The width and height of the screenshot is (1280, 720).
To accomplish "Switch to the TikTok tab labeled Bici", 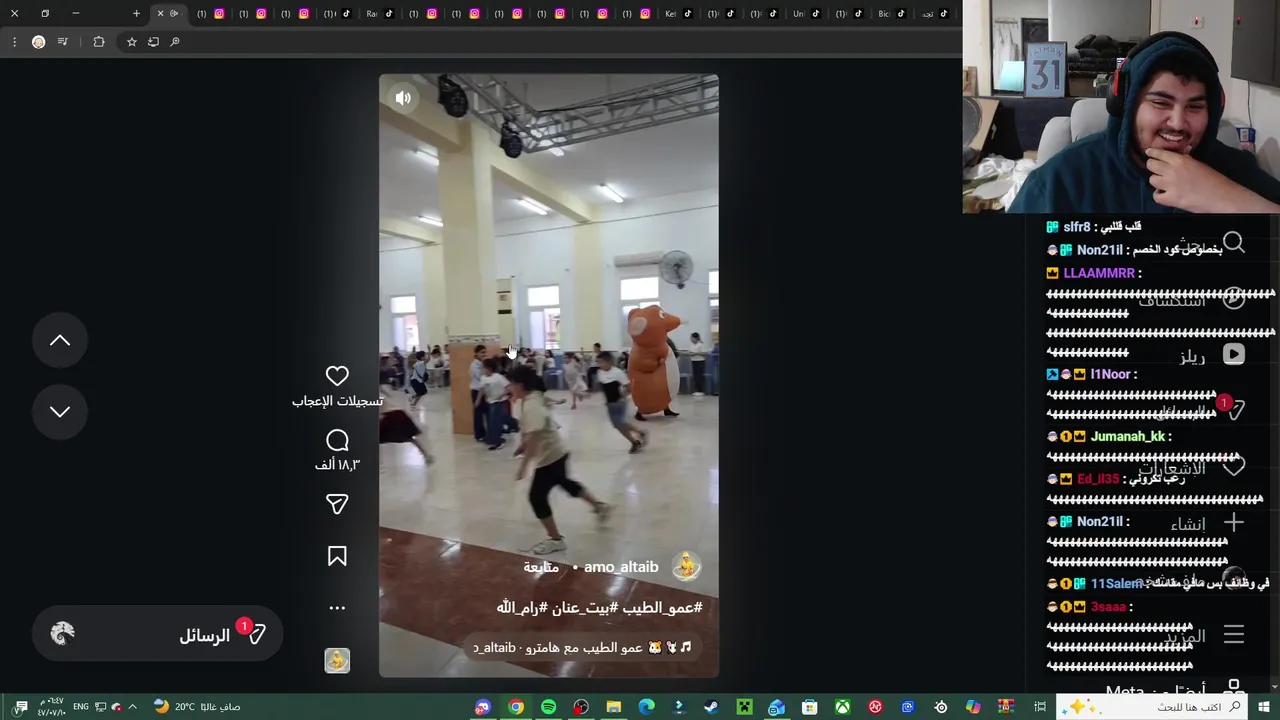I will pyautogui.click(x=892, y=14).
